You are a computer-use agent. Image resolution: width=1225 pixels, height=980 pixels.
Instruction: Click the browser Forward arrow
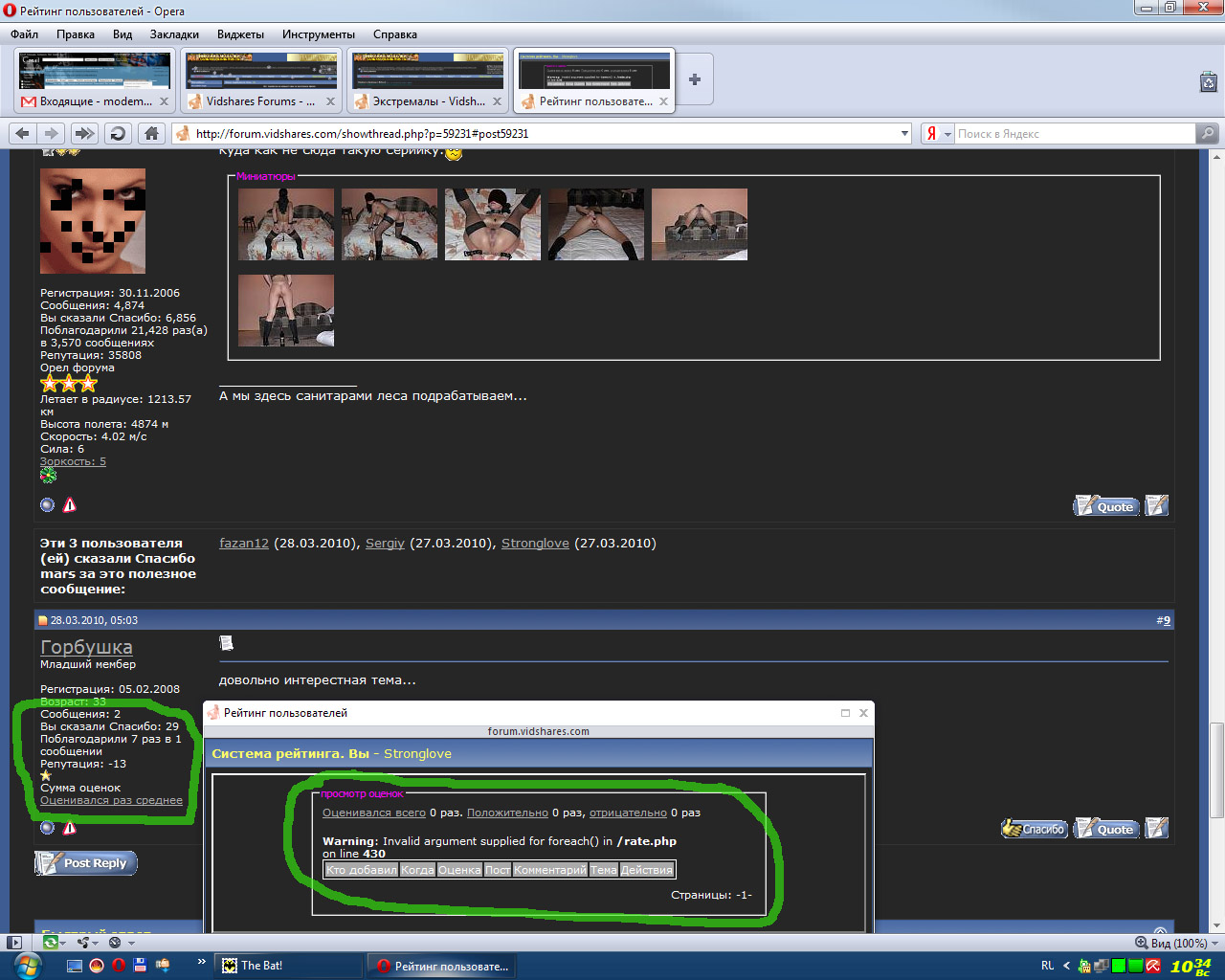pyautogui.click(x=52, y=133)
